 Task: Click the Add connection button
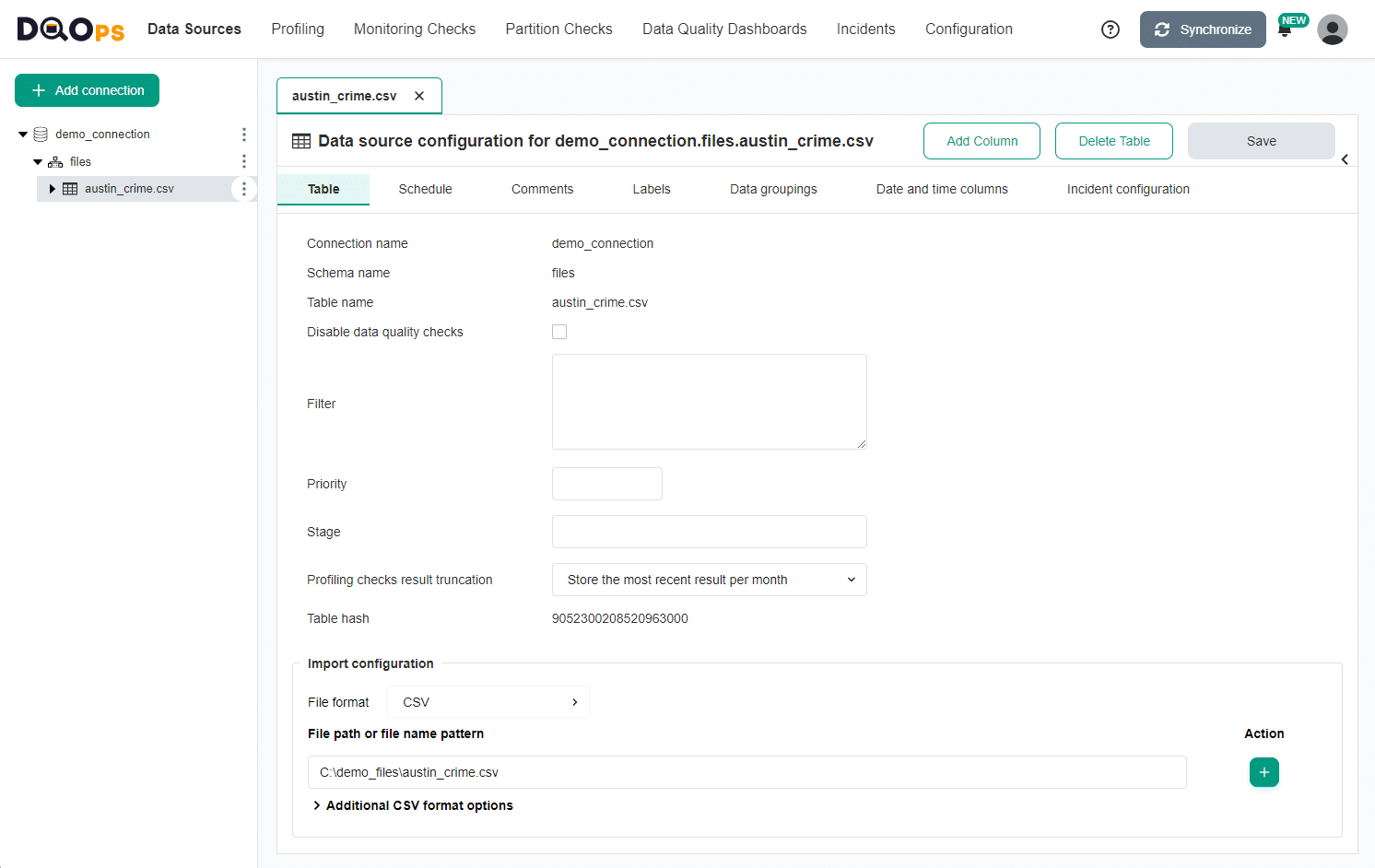tap(87, 89)
